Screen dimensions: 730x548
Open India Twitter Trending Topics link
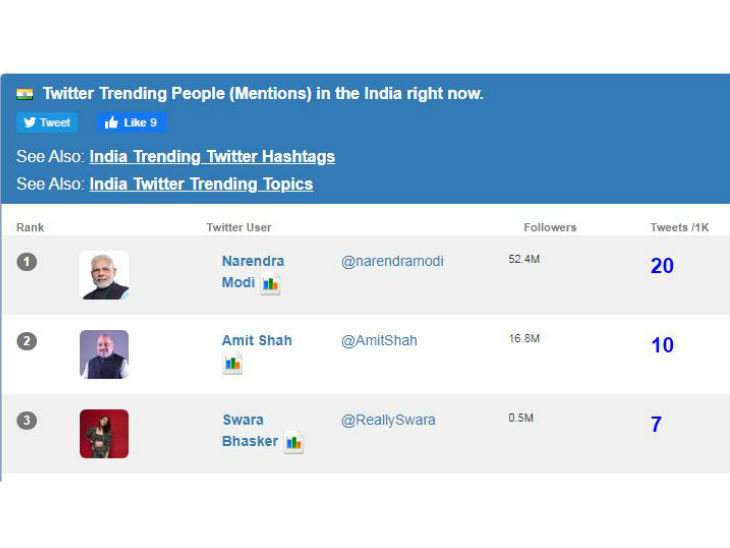[x=201, y=184]
